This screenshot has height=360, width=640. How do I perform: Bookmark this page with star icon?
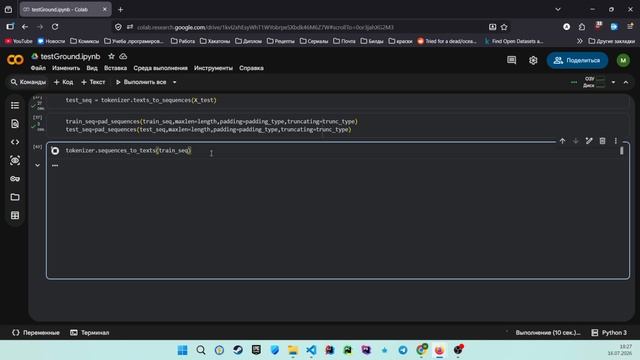[504, 27]
